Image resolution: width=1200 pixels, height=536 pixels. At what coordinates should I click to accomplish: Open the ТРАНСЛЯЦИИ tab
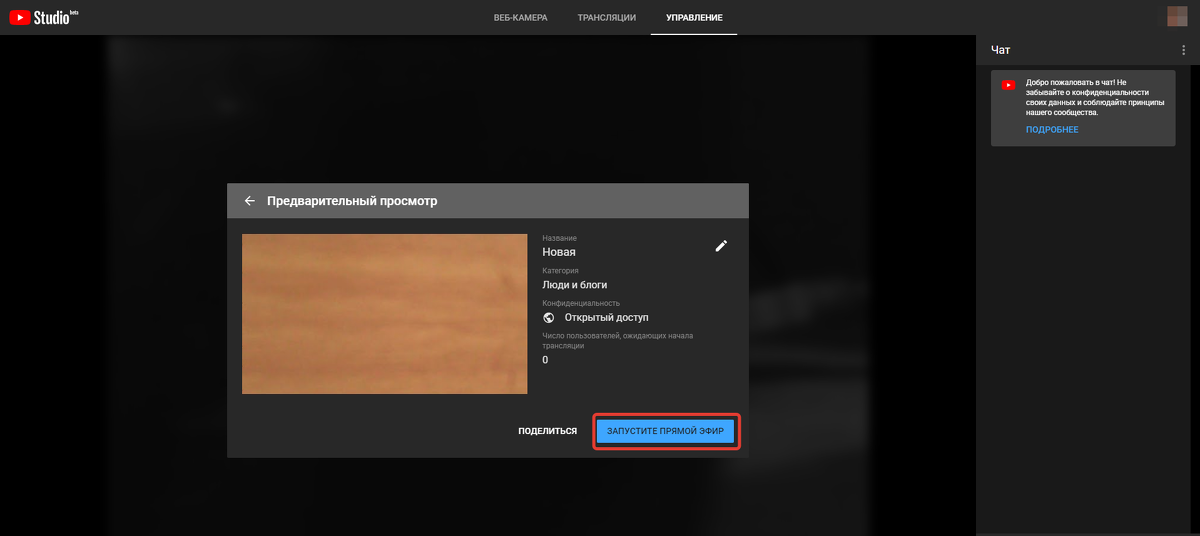coord(606,18)
